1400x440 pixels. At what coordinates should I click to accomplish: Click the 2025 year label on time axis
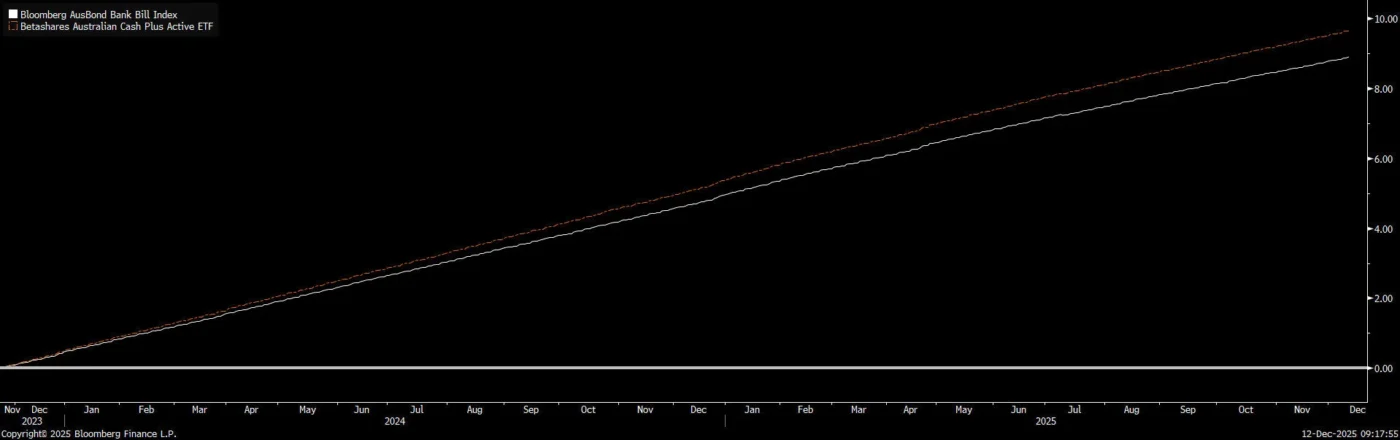[1046, 421]
